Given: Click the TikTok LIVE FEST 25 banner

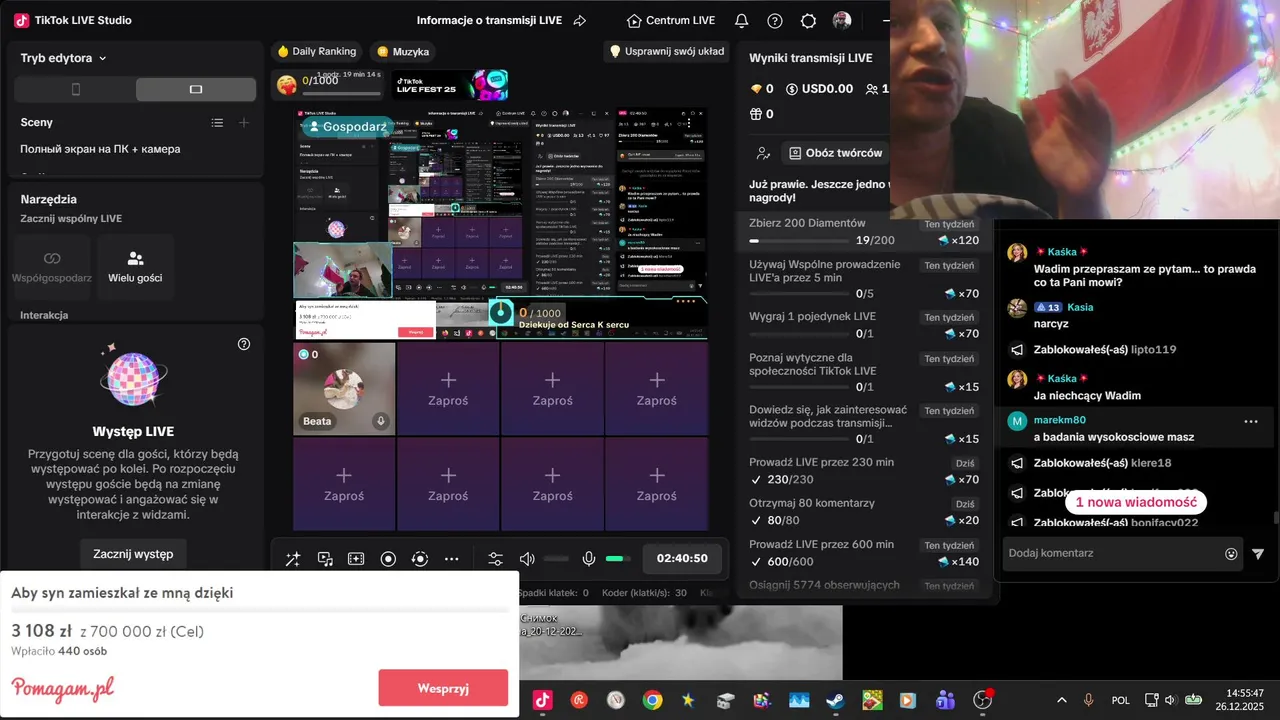Looking at the screenshot, I should 450,85.
